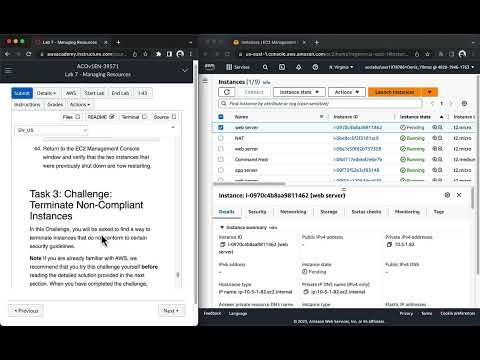Open the Launch instances split arrow
Screen dimensions: 480x360
(x=430, y=92)
